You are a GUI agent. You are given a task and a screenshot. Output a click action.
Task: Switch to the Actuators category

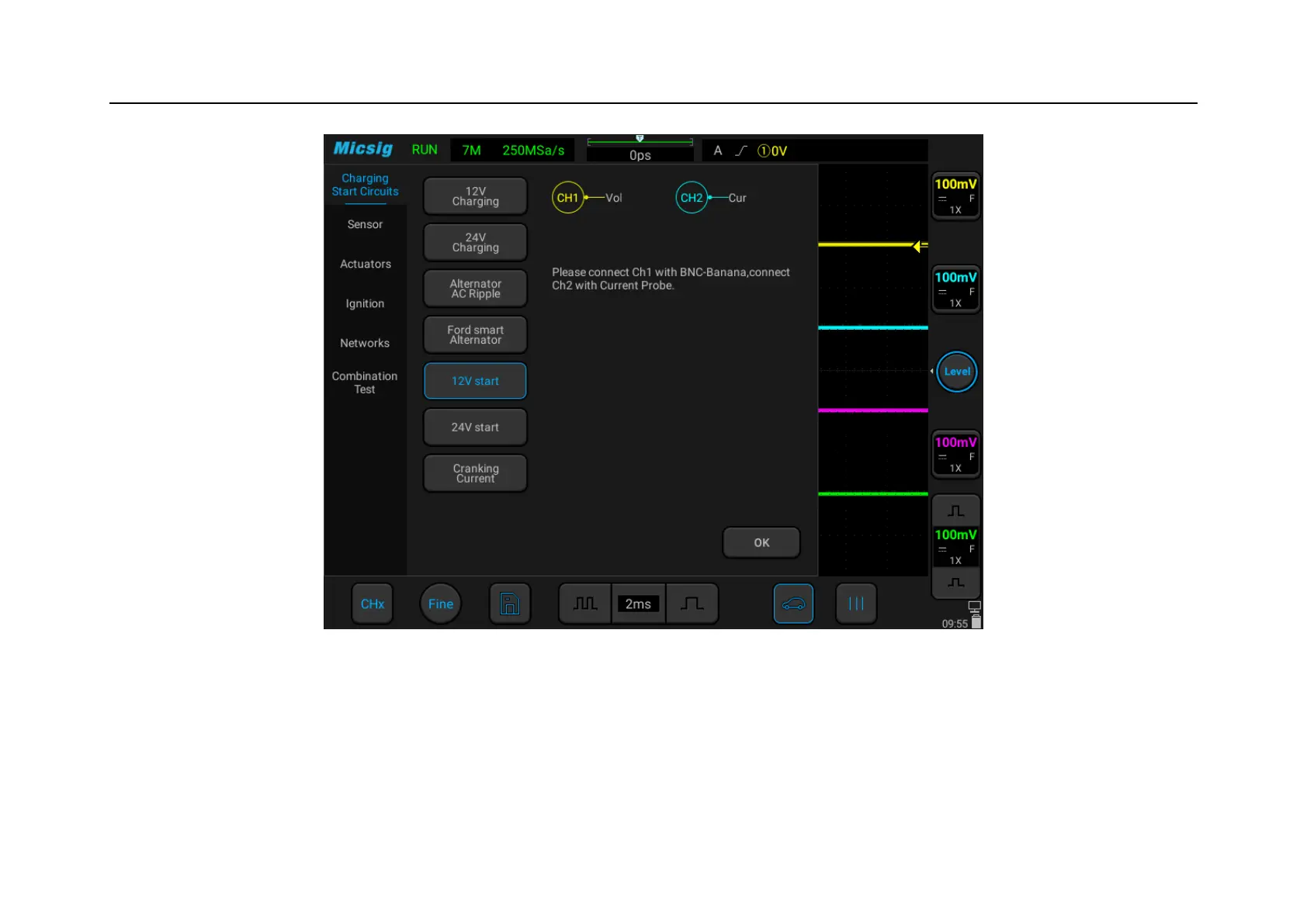click(x=365, y=264)
